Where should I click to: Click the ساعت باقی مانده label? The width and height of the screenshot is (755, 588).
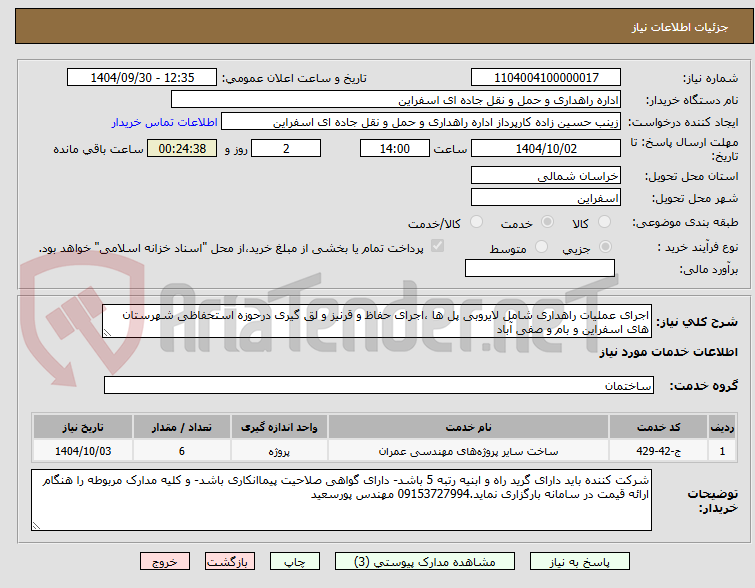[x=98, y=149]
